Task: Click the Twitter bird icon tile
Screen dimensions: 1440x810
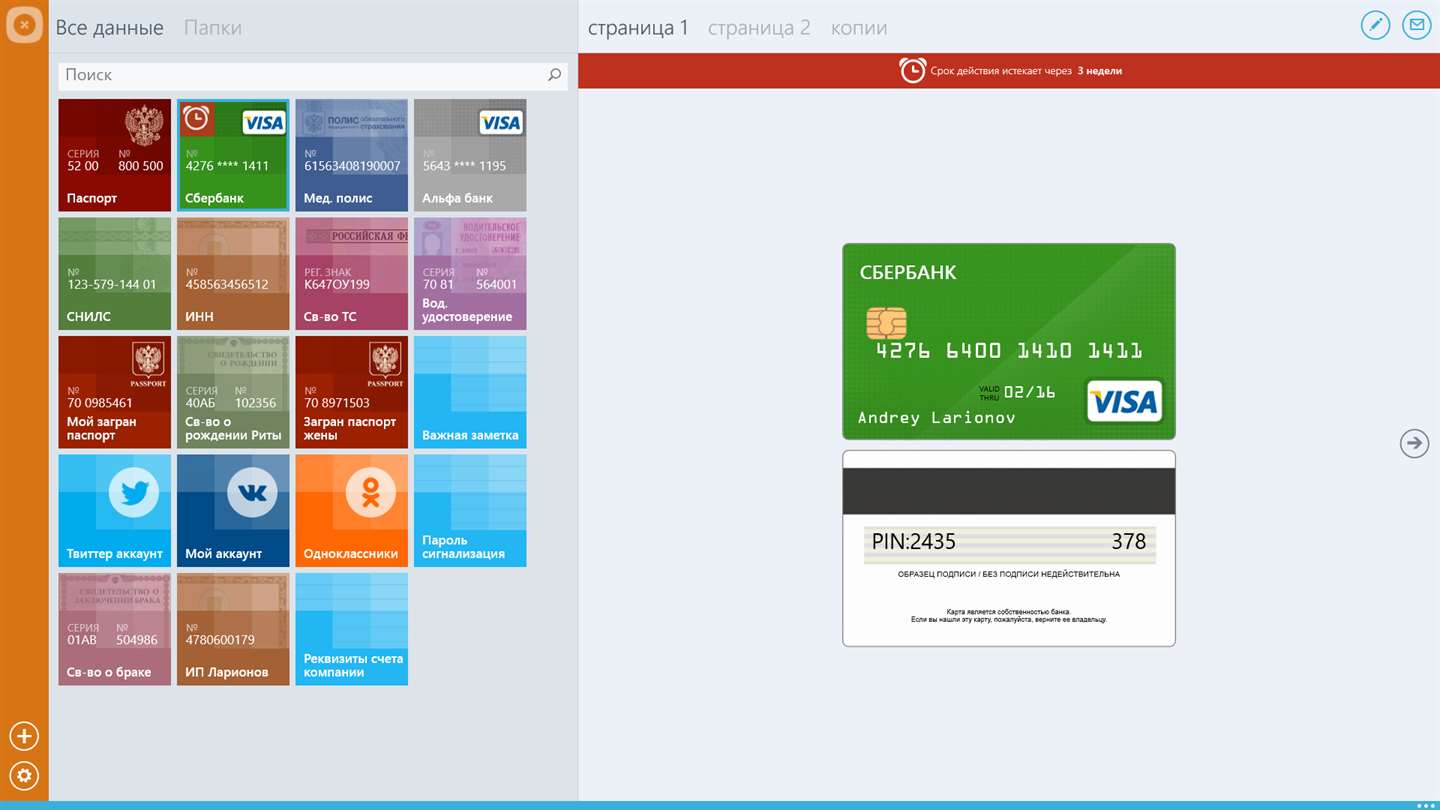Action: pyautogui.click(x=134, y=492)
